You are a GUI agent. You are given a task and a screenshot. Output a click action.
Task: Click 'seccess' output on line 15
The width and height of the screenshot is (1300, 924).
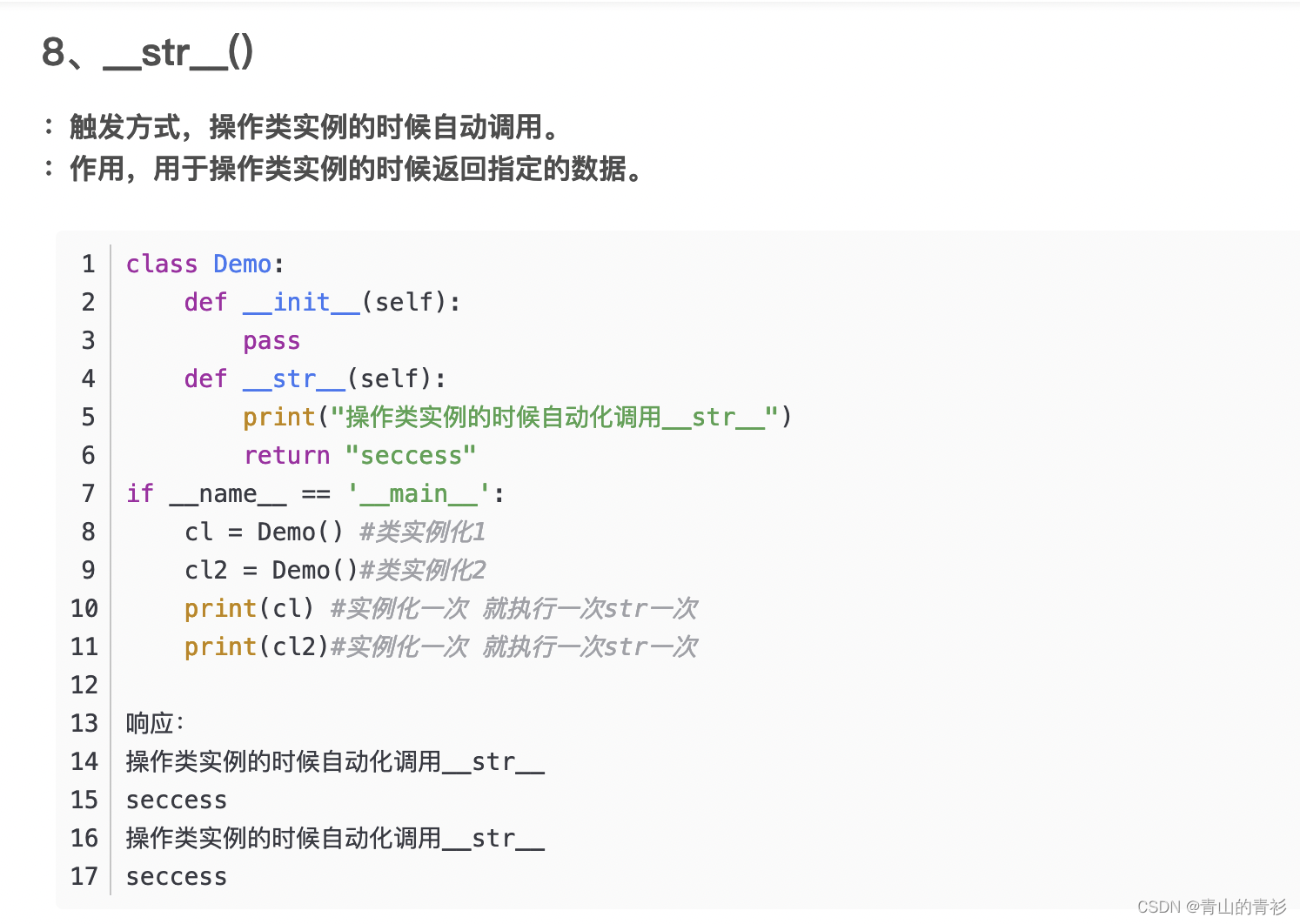click(x=177, y=800)
